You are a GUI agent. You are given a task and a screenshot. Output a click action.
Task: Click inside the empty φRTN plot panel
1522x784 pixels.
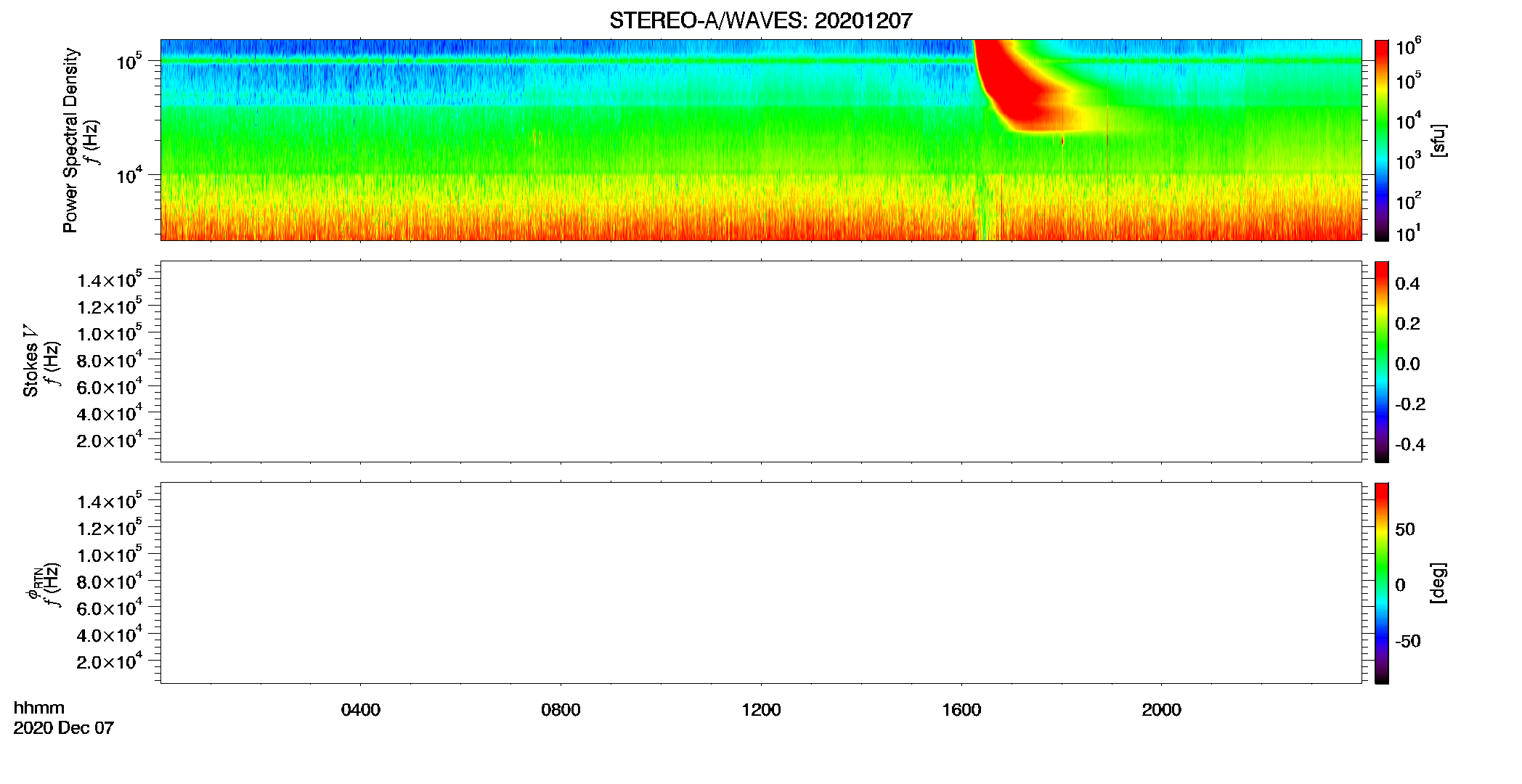point(761,583)
